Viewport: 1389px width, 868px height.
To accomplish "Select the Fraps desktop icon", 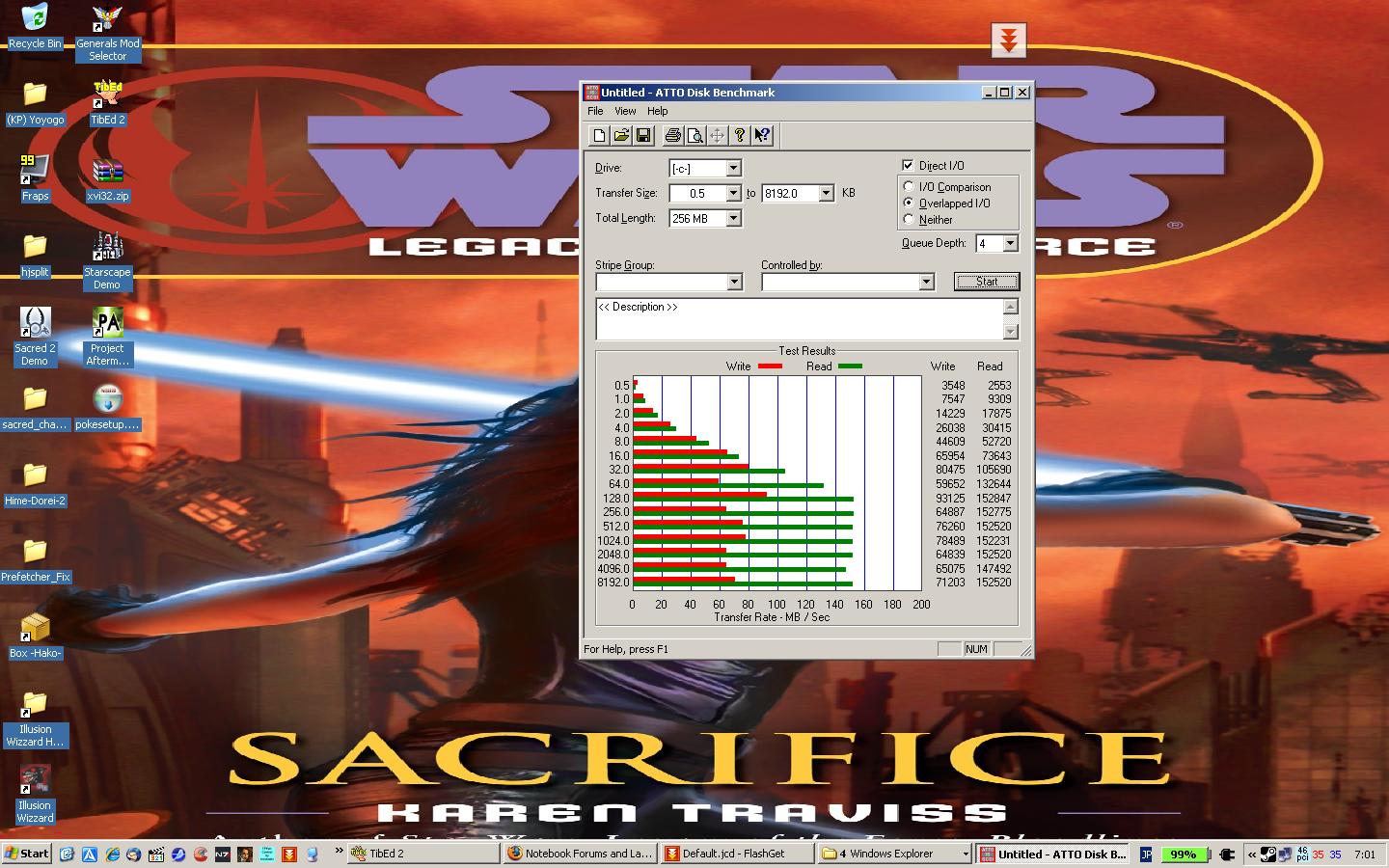I will click(x=35, y=178).
